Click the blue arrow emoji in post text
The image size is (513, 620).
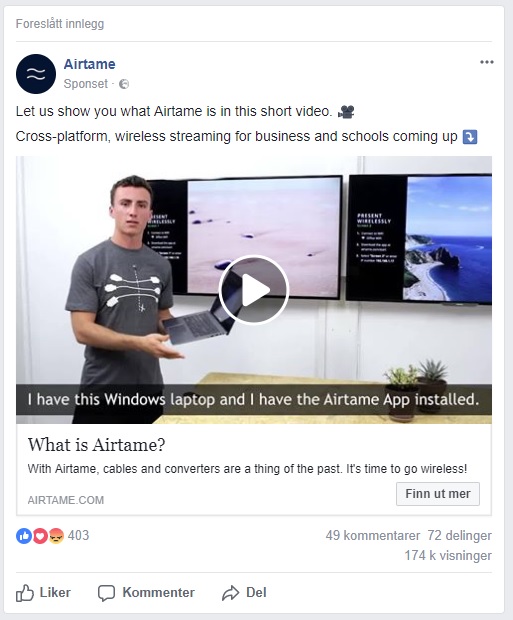(470, 137)
